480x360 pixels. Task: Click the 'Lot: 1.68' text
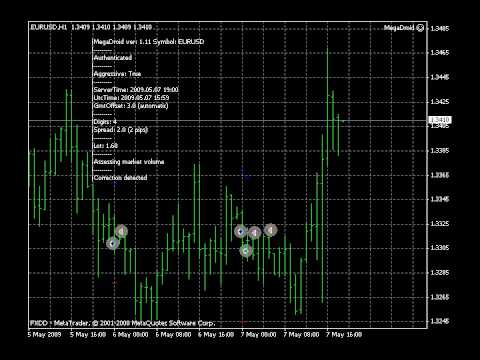point(106,146)
